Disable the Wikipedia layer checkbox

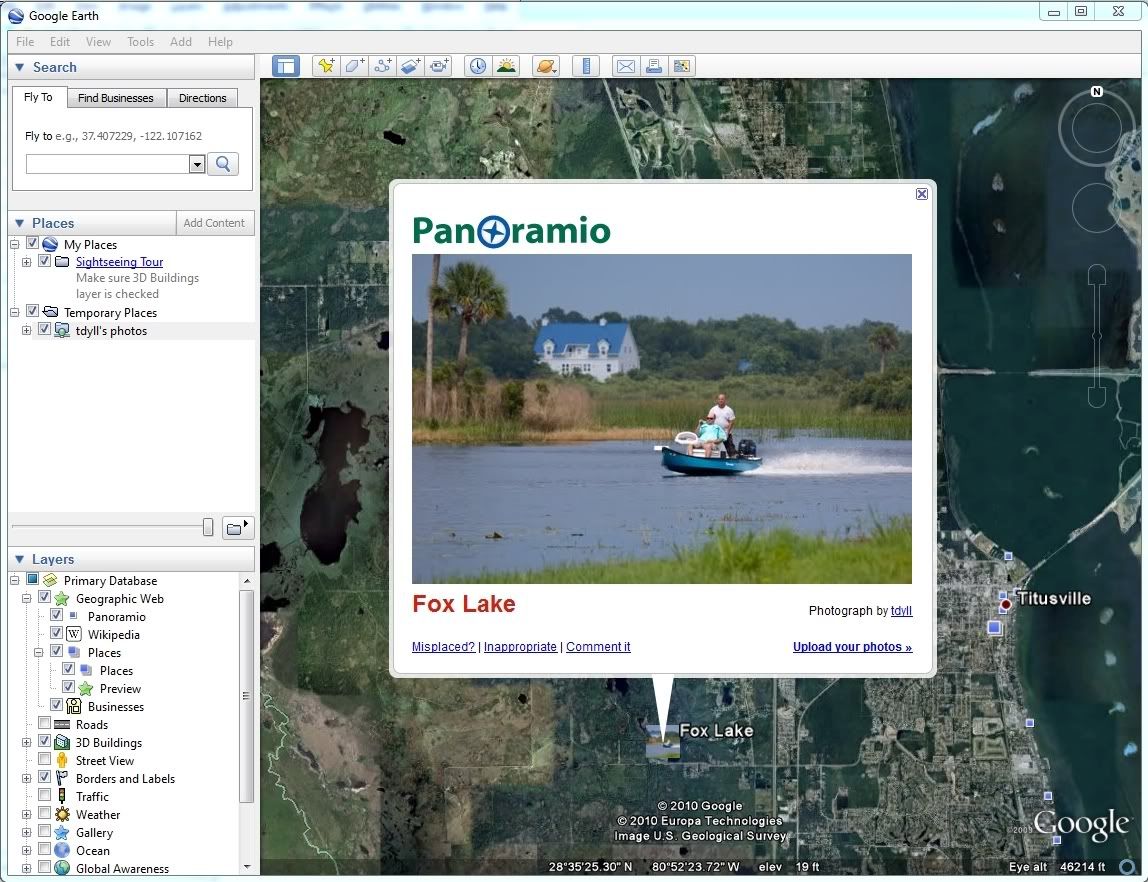[x=56, y=633]
